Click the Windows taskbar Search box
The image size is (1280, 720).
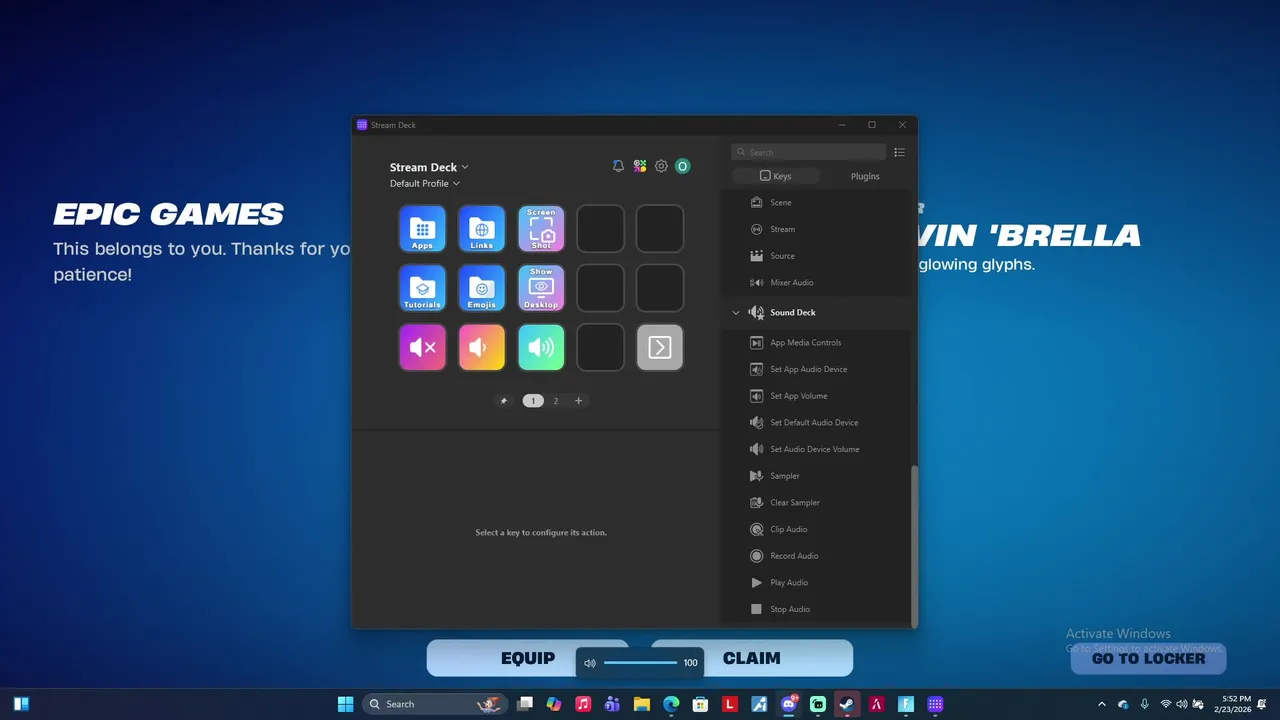[435, 704]
